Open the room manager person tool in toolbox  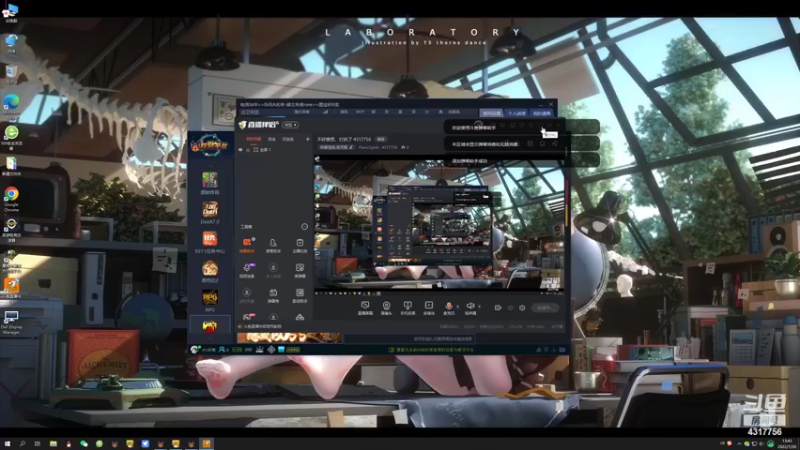pos(273,243)
